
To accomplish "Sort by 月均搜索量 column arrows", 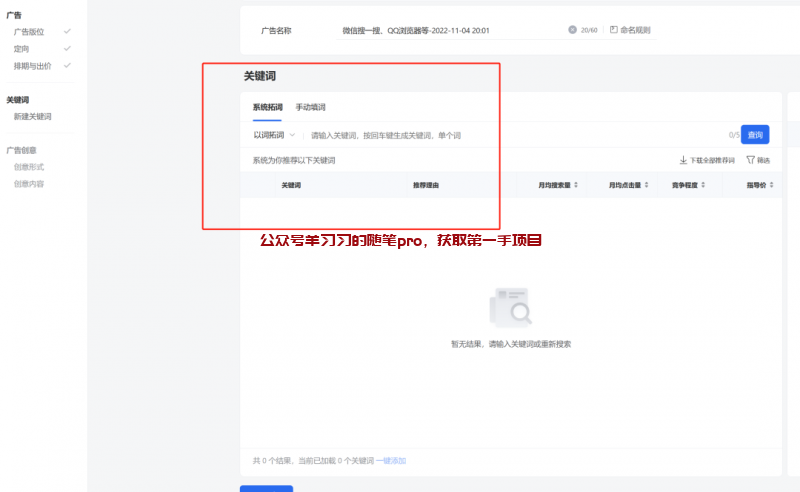I will tap(576, 185).
